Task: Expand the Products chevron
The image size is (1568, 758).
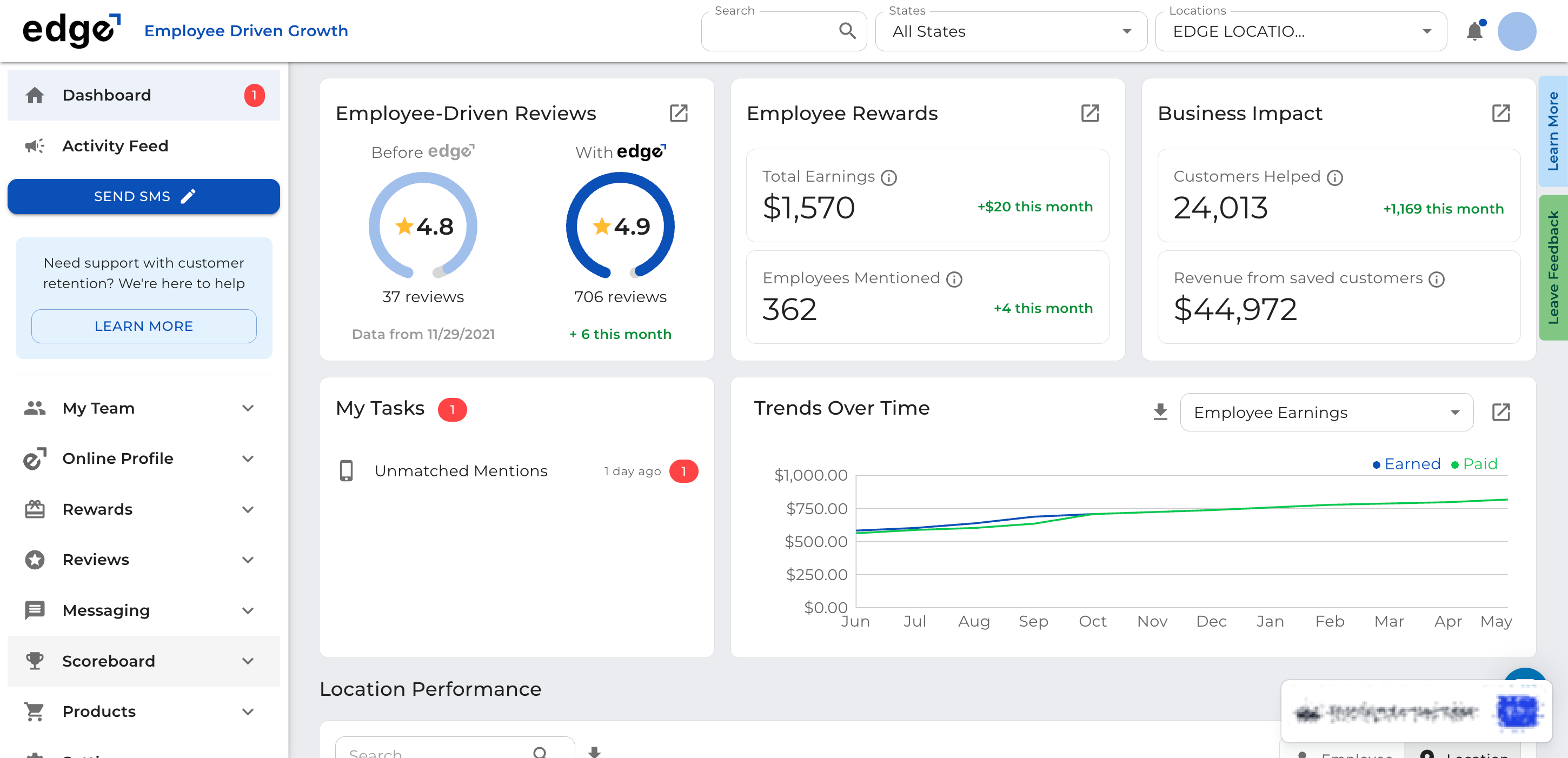Action: (248, 711)
